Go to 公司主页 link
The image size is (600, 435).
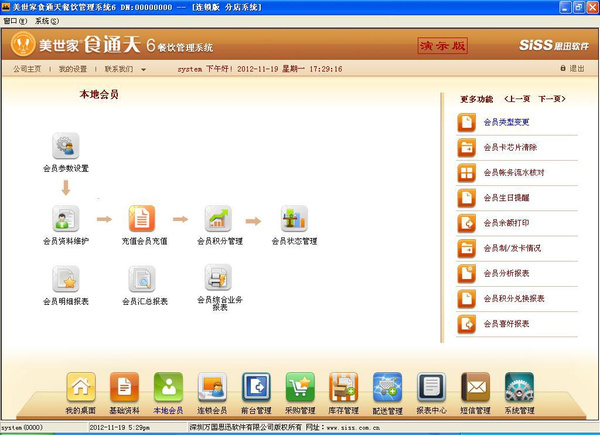(27, 69)
